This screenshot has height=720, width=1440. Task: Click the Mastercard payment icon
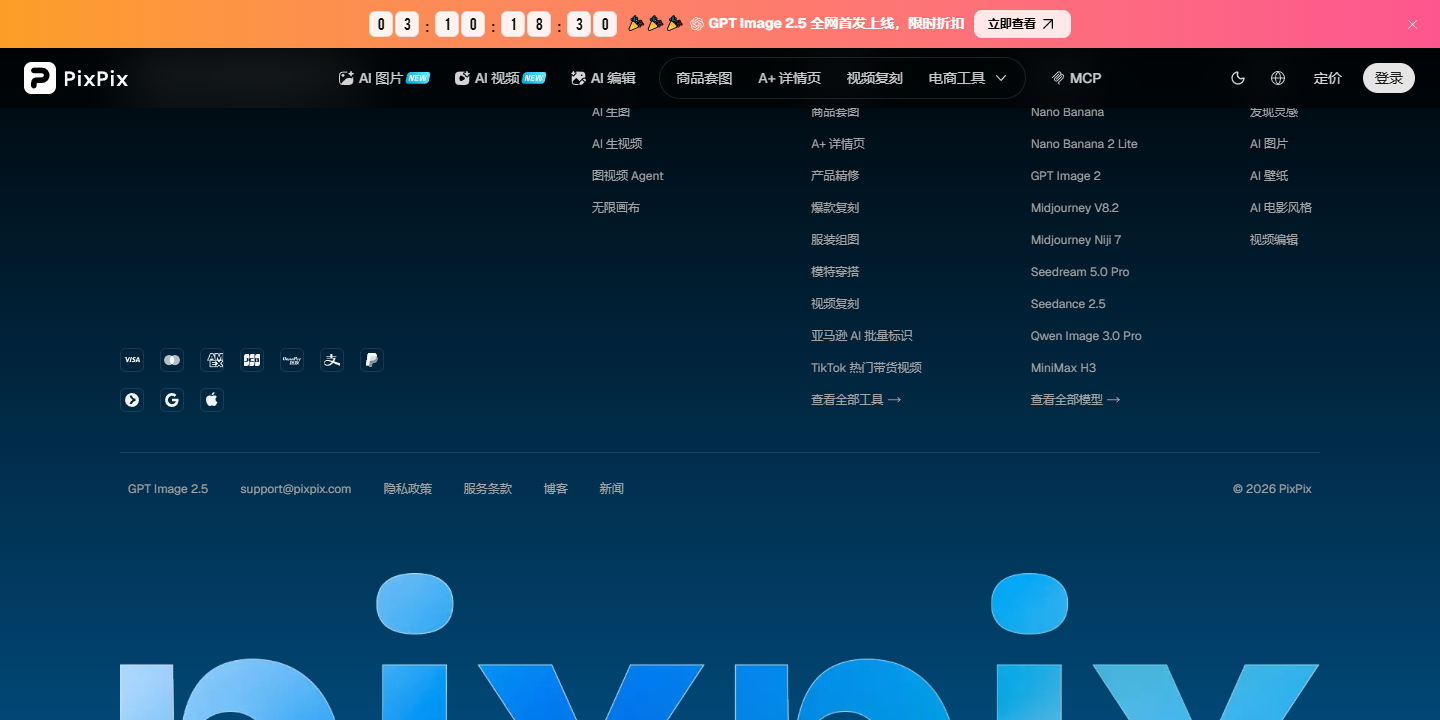click(x=172, y=360)
